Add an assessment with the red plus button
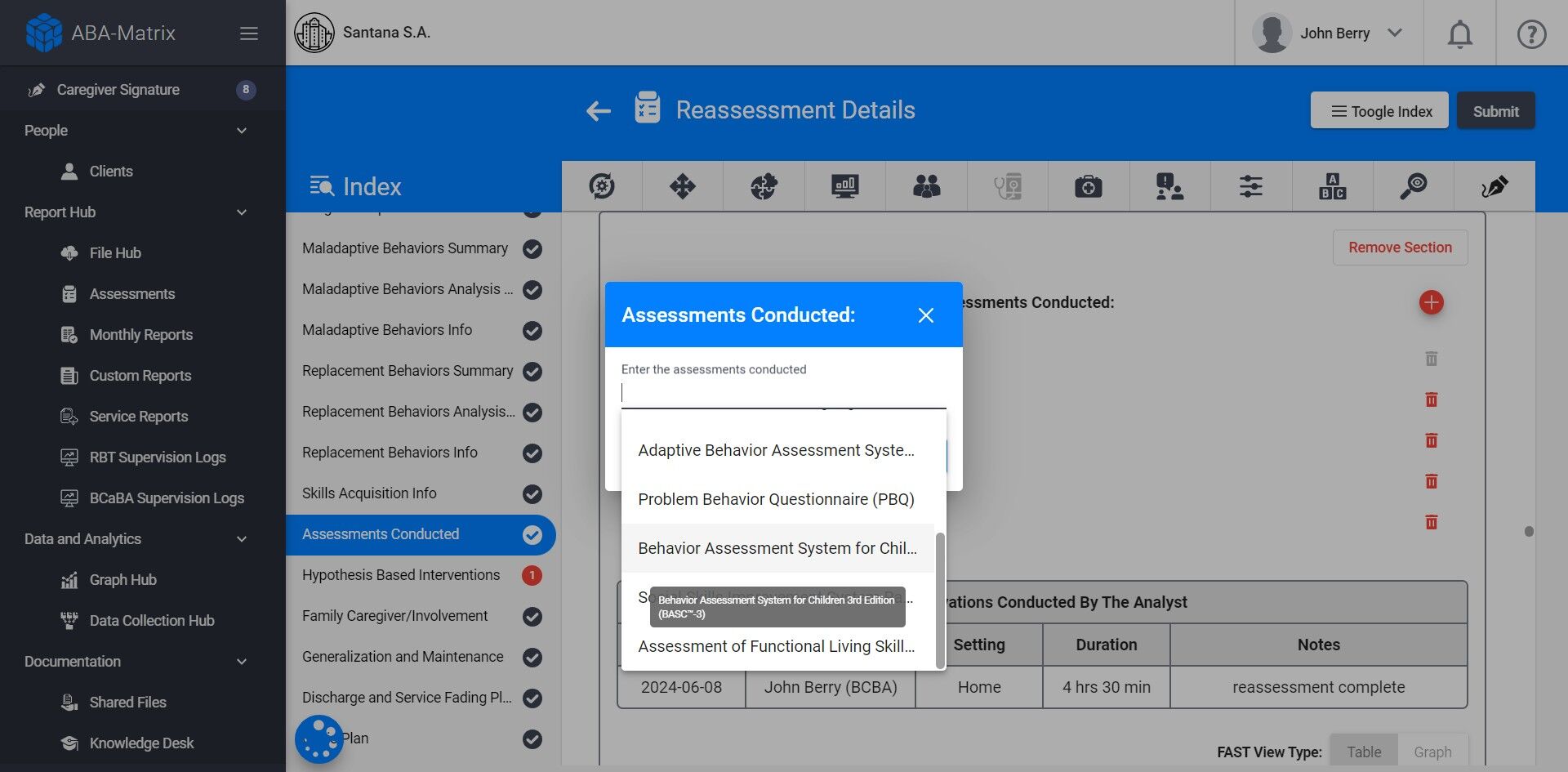This screenshot has height=772, width=1568. click(x=1431, y=302)
